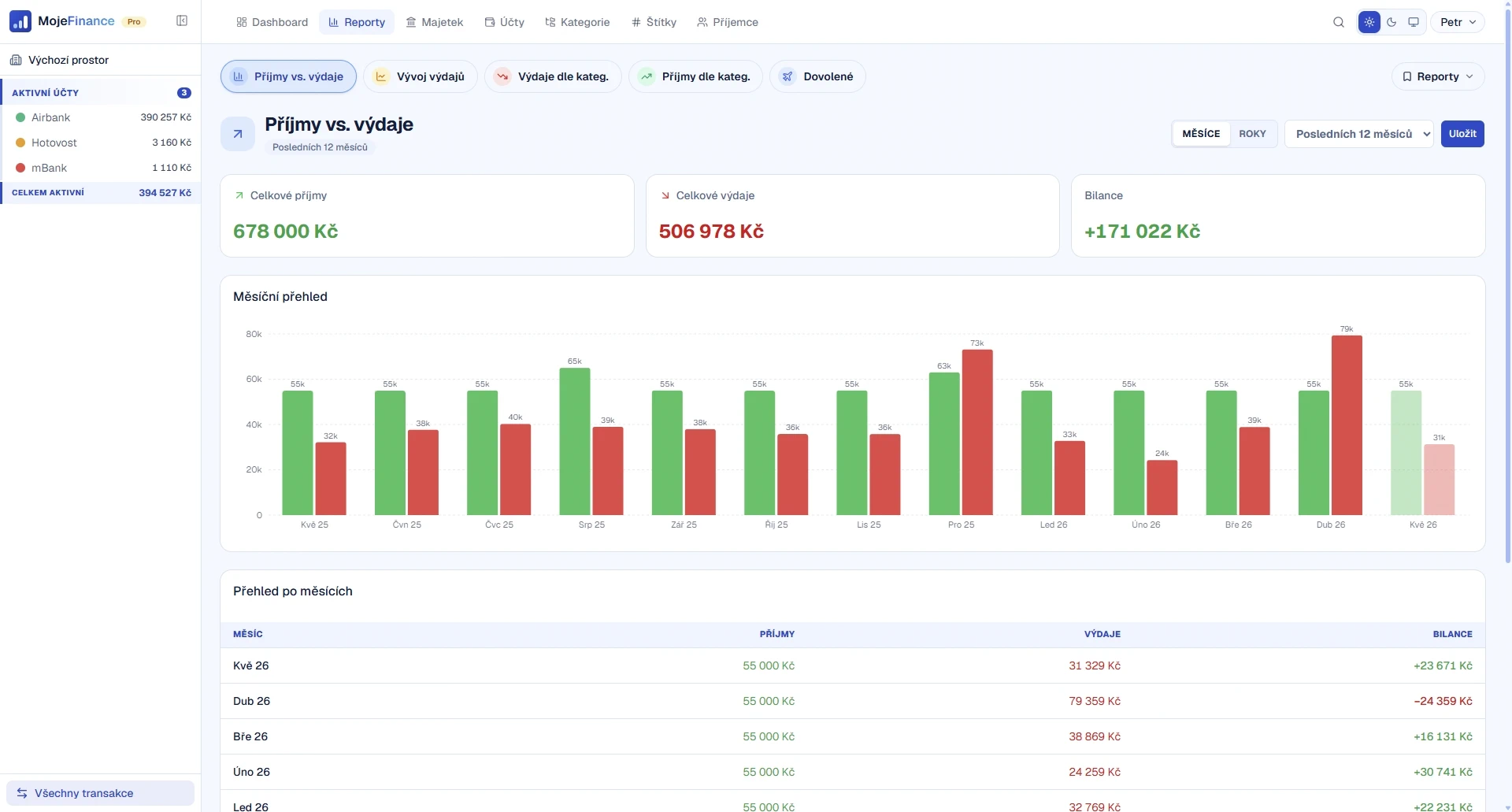Screen dimensions: 1512x812
Task: Click the Uložit button
Action: point(1462,134)
